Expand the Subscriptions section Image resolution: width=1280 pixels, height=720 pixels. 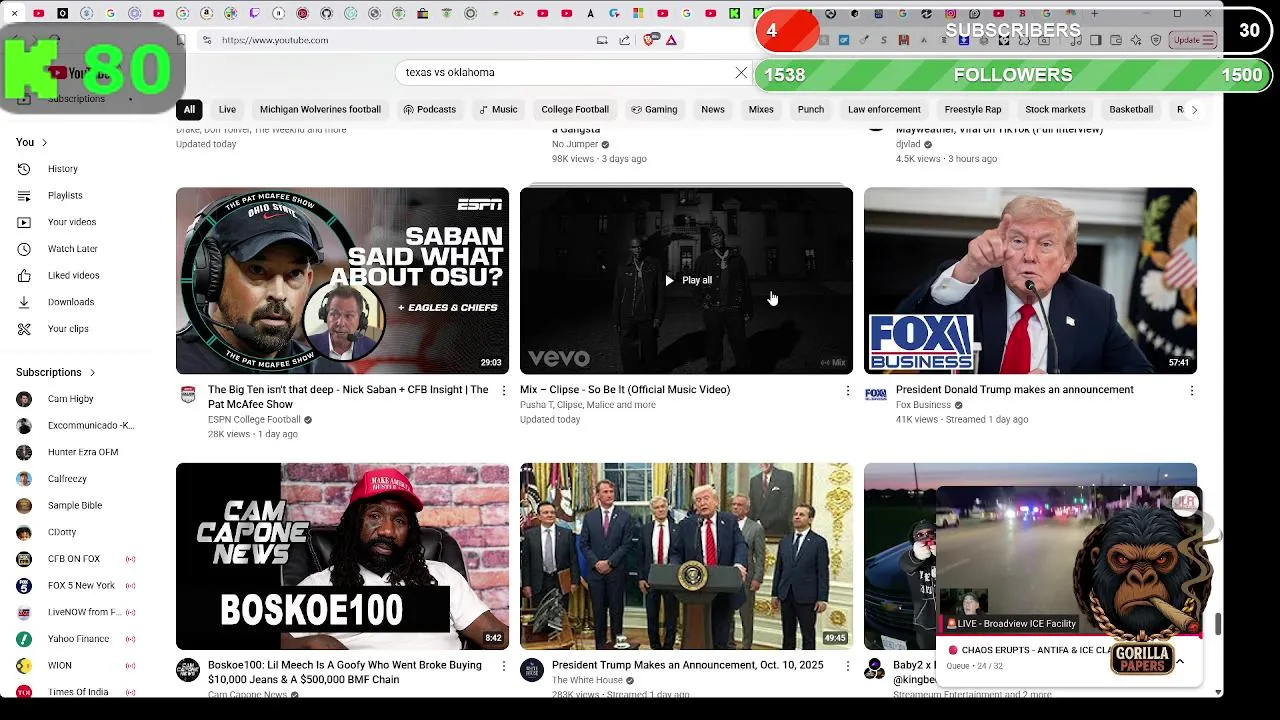55,373
